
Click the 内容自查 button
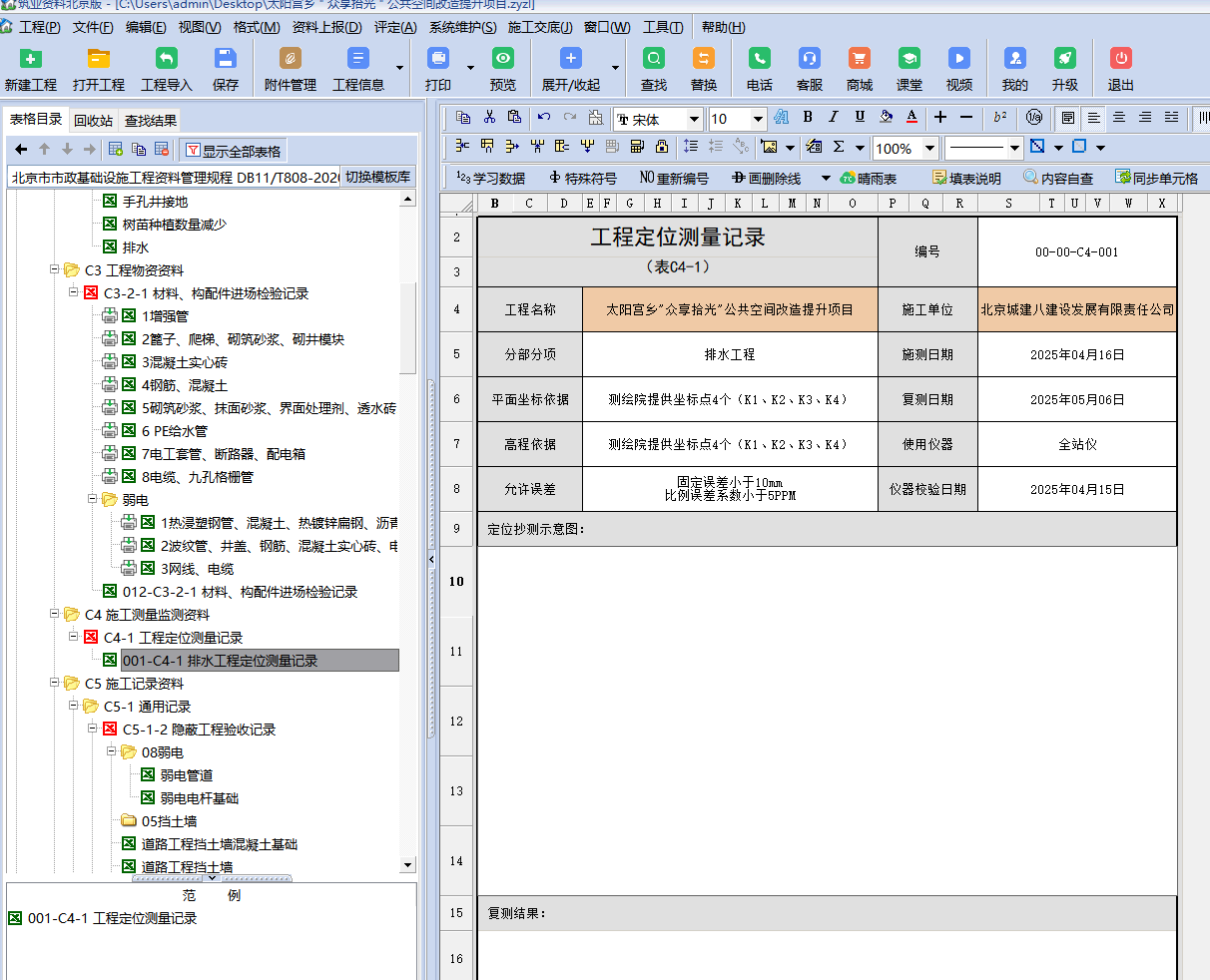coord(1058,179)
